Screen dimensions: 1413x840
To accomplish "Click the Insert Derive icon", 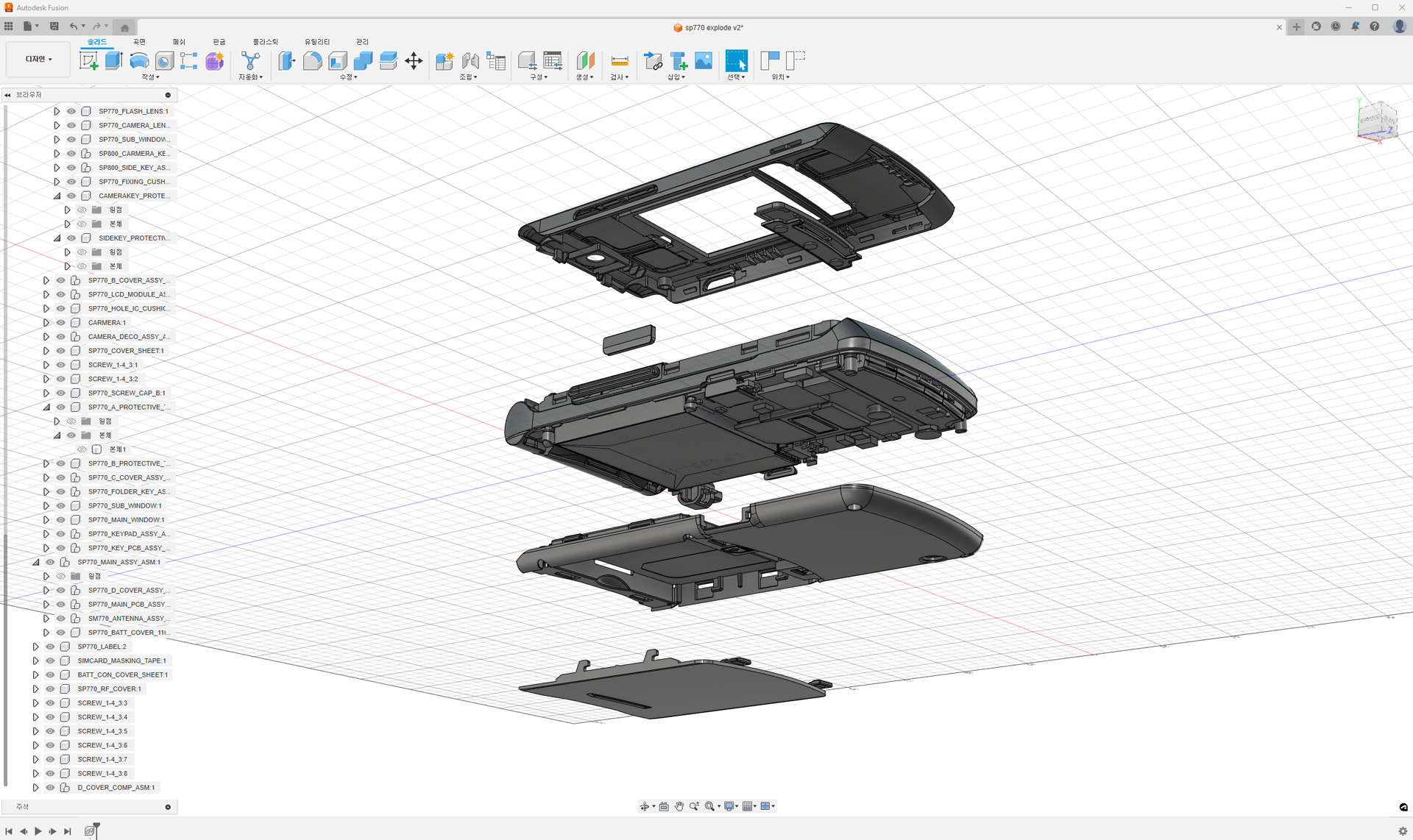I will 653,60.
